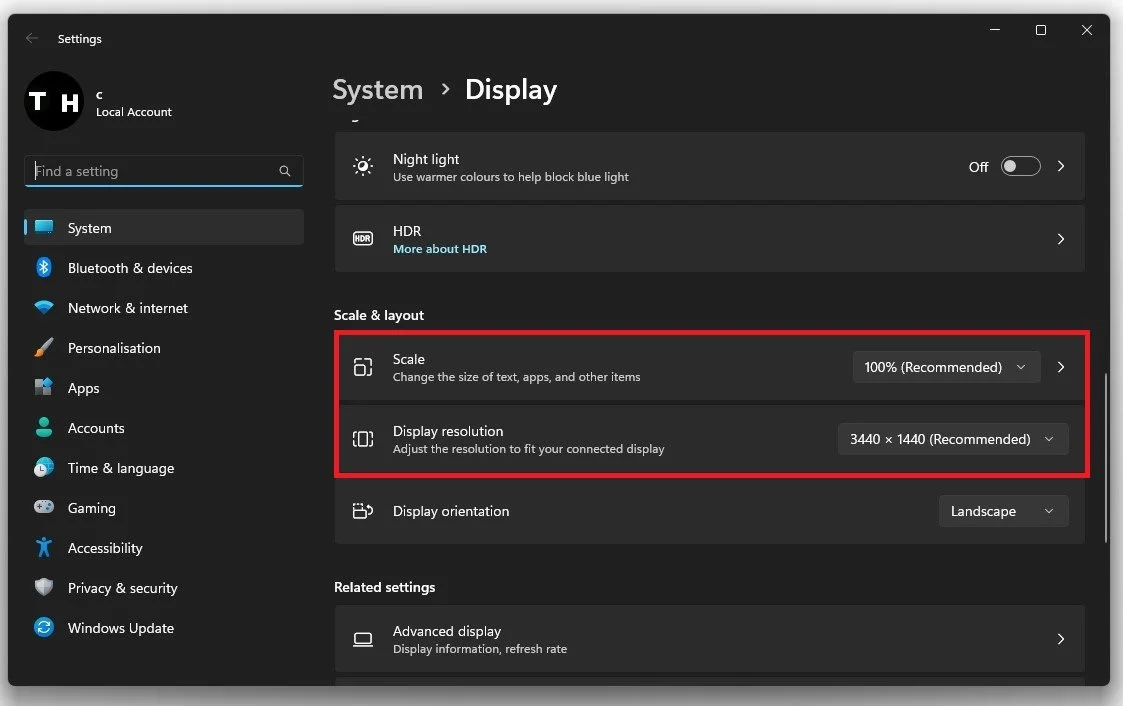Open Accounts settings
The width and height of the screenshot is (1123, 706).
point(164,428)
